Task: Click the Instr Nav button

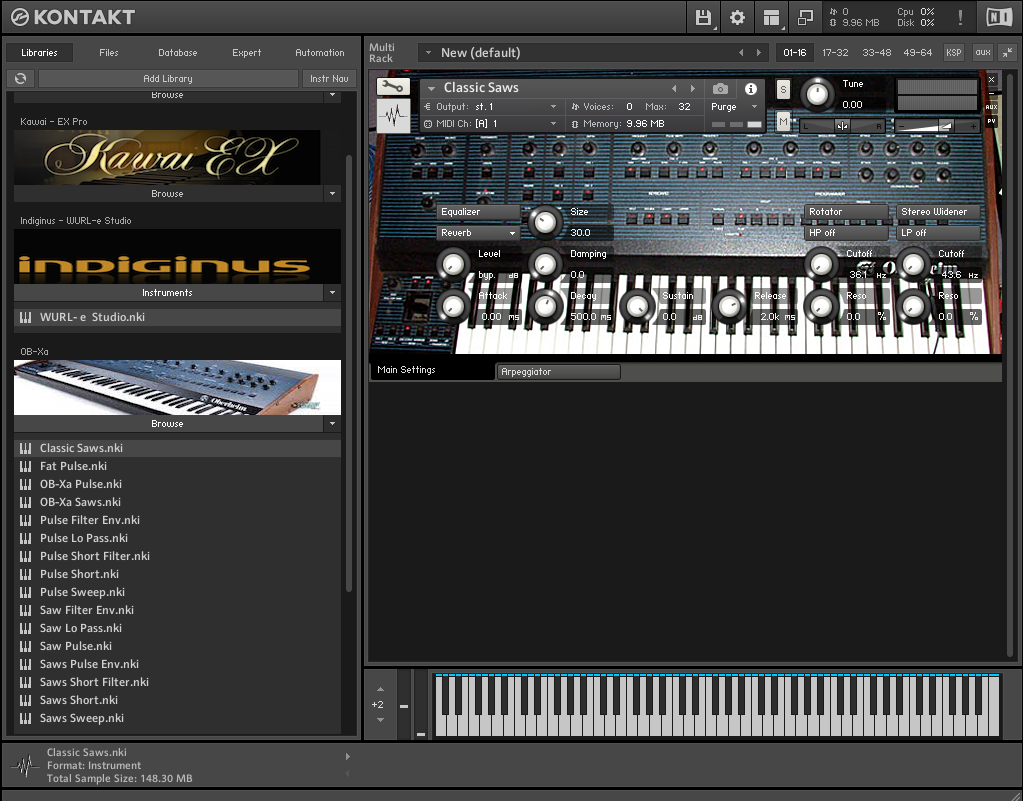Action: coord(329,78)
